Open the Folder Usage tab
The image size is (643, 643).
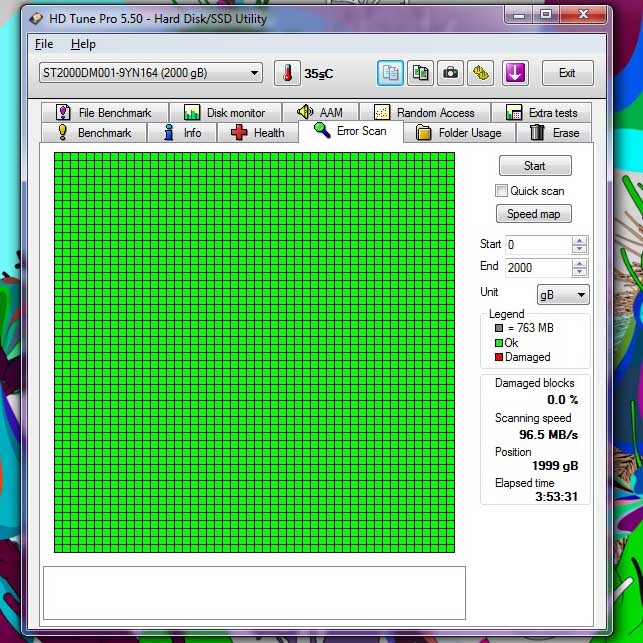pyautogui.click(x=459, y=133)
